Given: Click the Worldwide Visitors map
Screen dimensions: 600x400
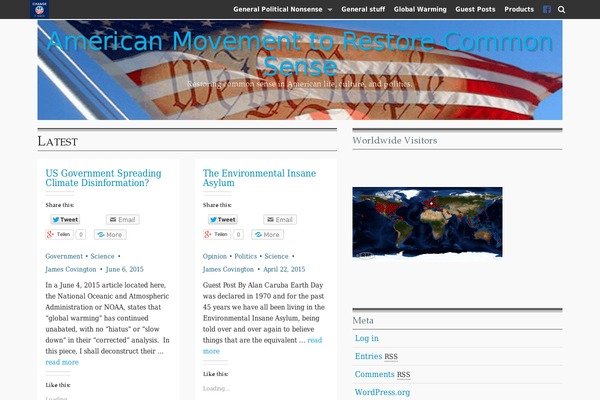Looking at the screenshot, I should pyautogui.click(x=427, y=222).
